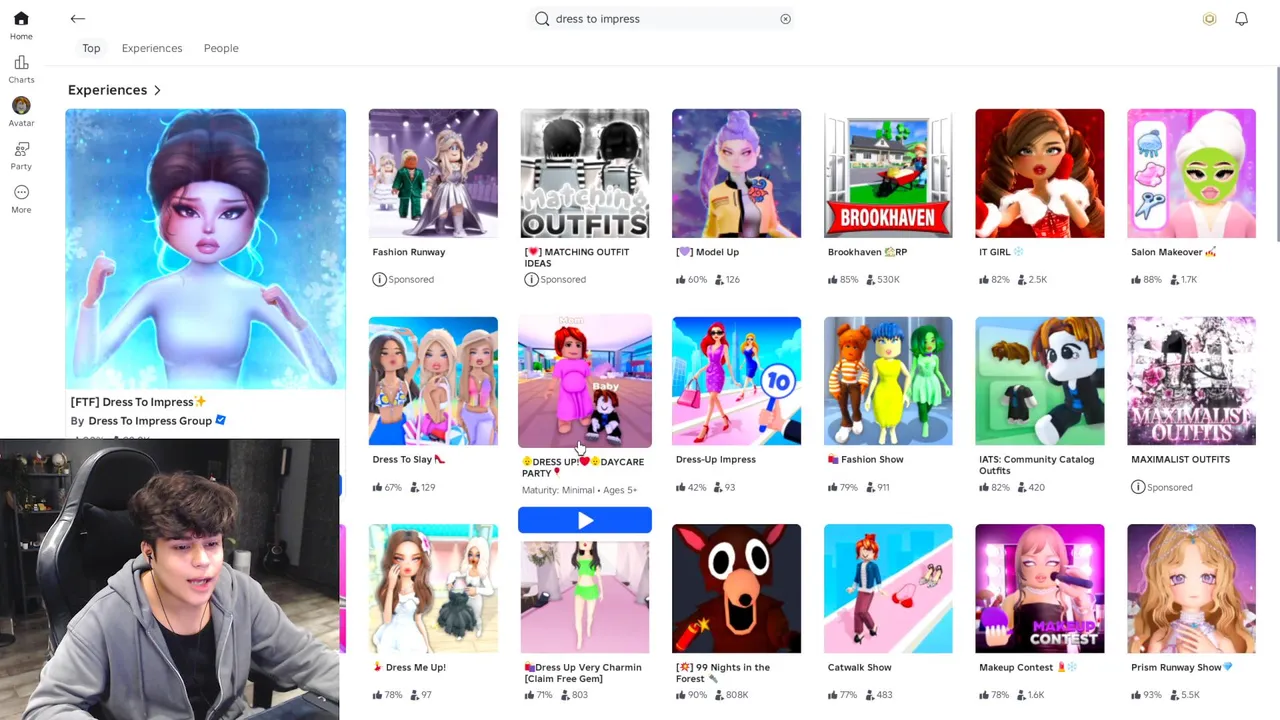The height and width of the screenshot is (720, 1280).
Task: Open Fashion Show thumbnail
Action: pyautogui.click(x=888, y=381)
